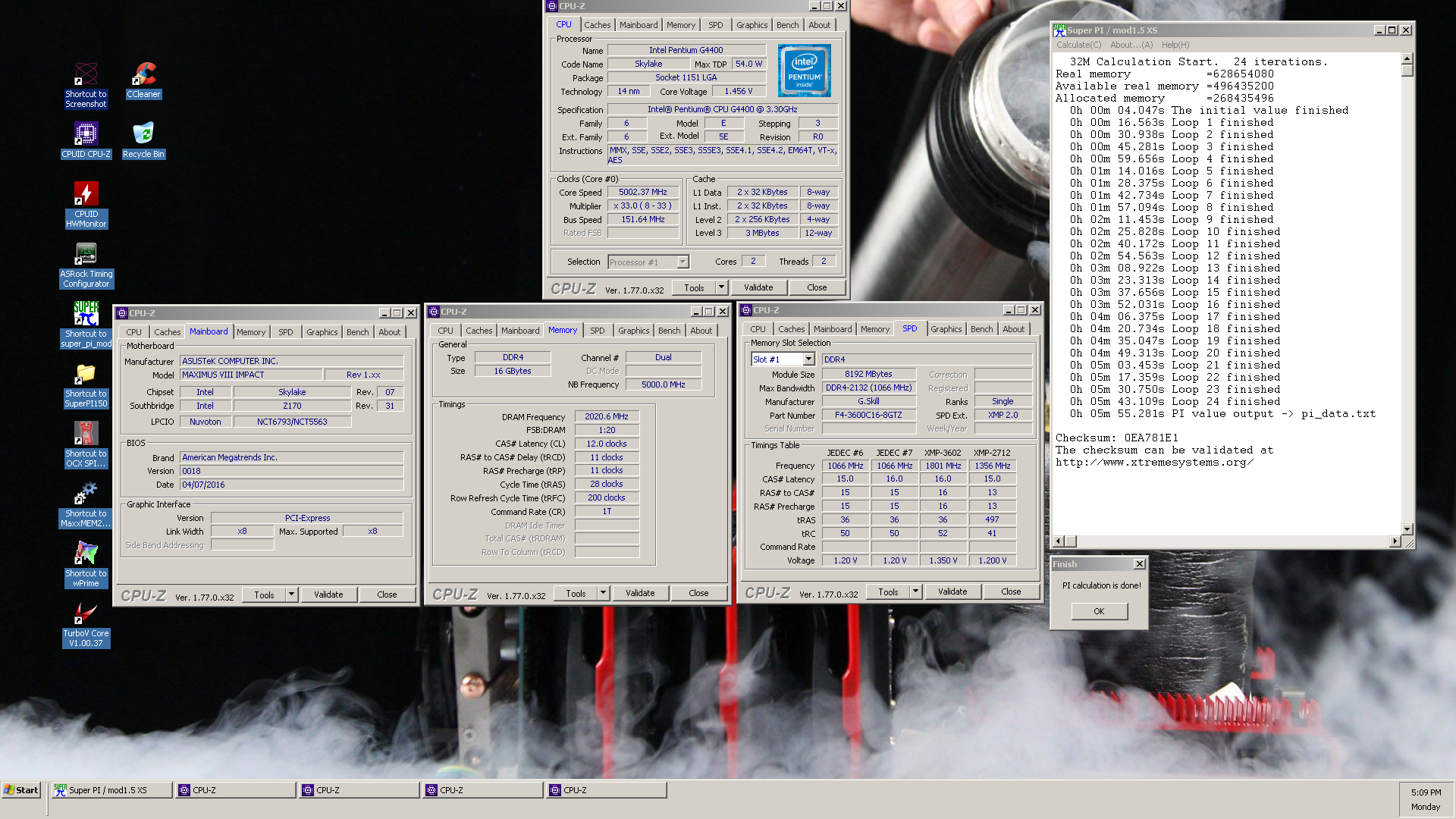Open the CCleaner desktop icon
The width and height of the screenshot is (1456, 819).
point(143,80)
